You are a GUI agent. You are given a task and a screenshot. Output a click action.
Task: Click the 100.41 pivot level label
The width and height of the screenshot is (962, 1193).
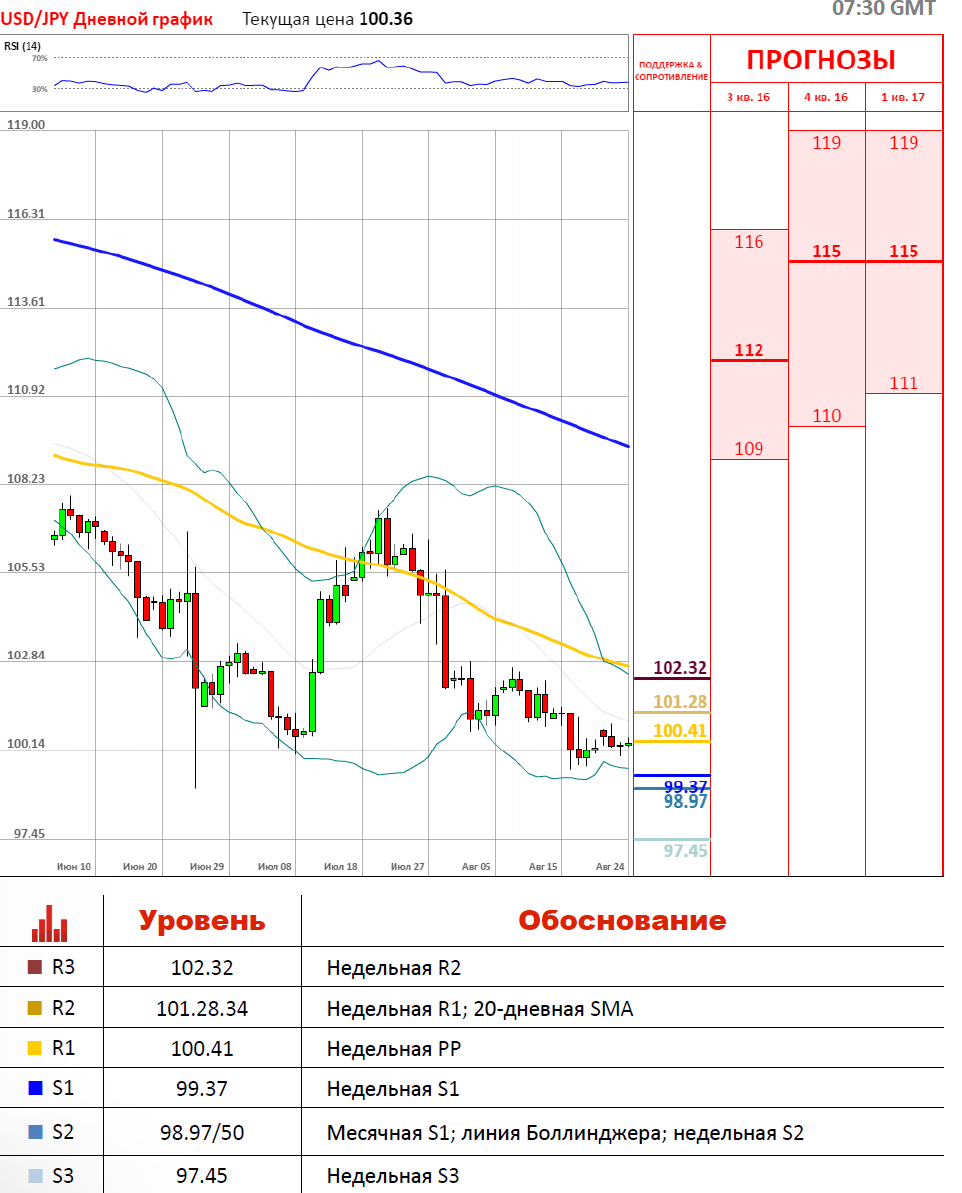680,731
